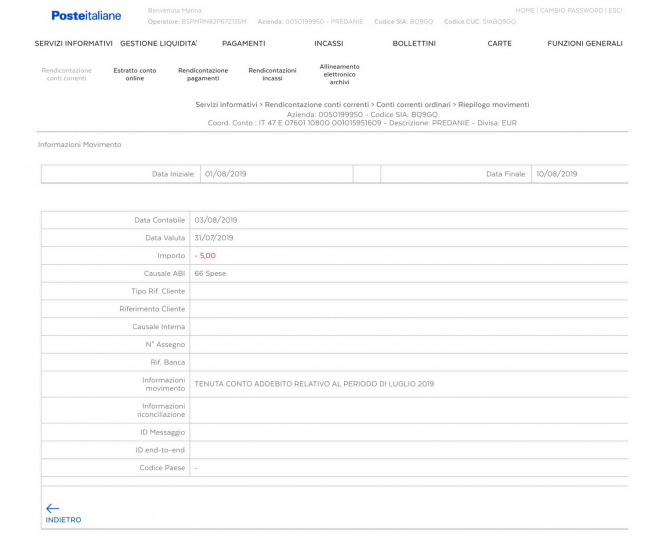Select Rendicontazione pagamenti submenu
Viewport: 659px width, 555px height.
(203, 74)
